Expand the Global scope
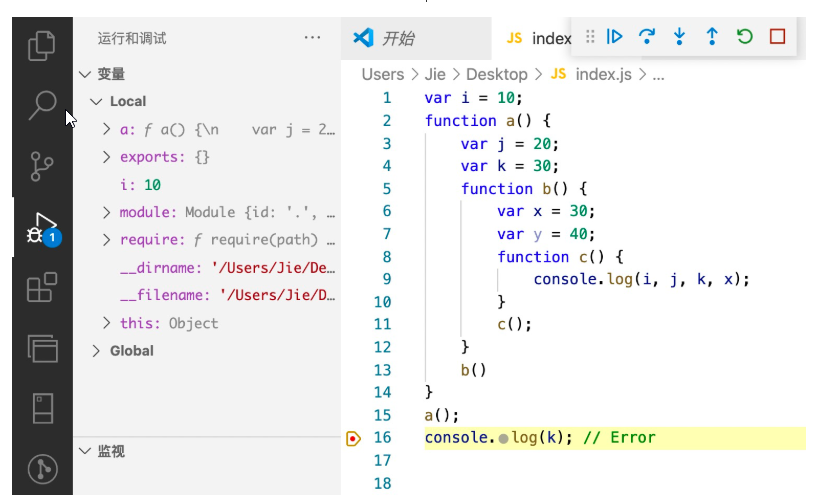Image resolution: width=823 pixels, height=504 pixels. pyautogui.click(x=96, y=351)
